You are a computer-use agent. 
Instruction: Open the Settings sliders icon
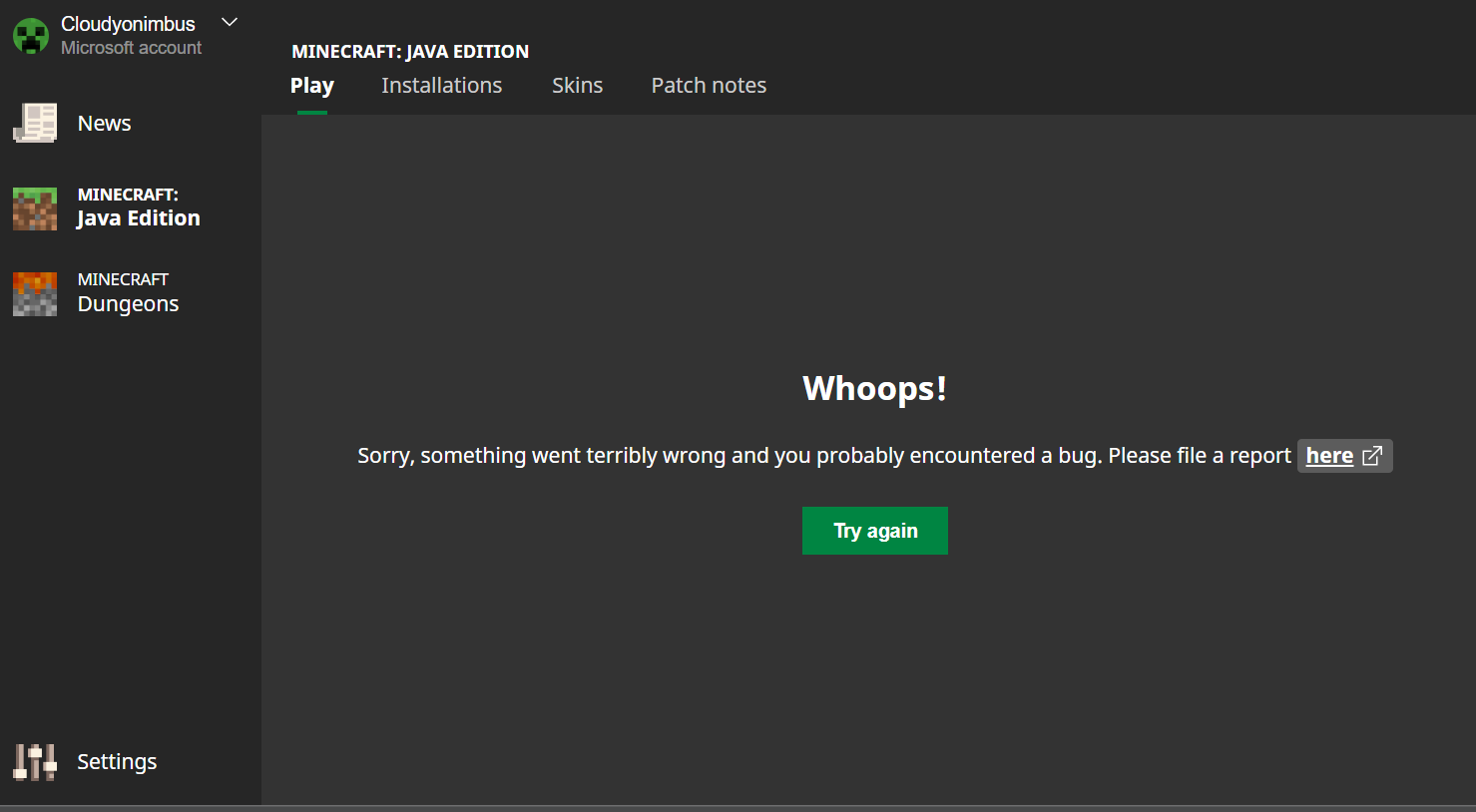(x=35, y=762)
